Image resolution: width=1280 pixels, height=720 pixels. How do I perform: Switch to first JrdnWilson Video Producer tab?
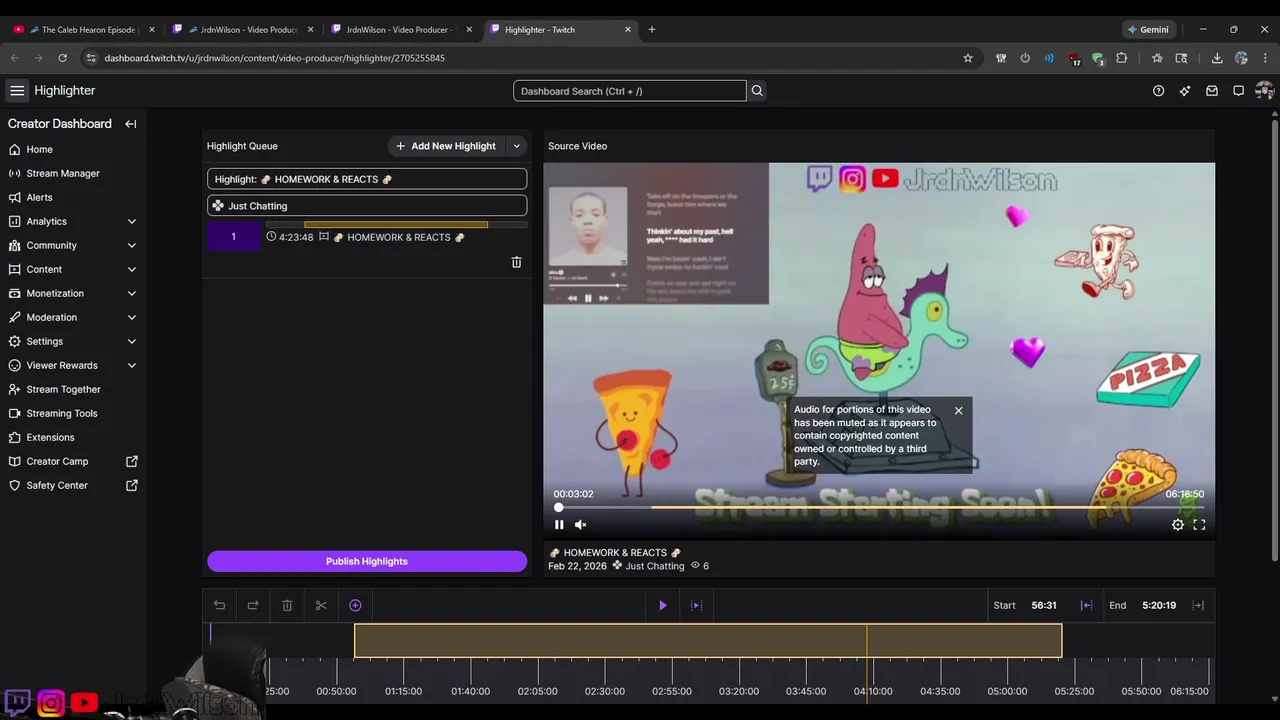(x=244, y=29)
